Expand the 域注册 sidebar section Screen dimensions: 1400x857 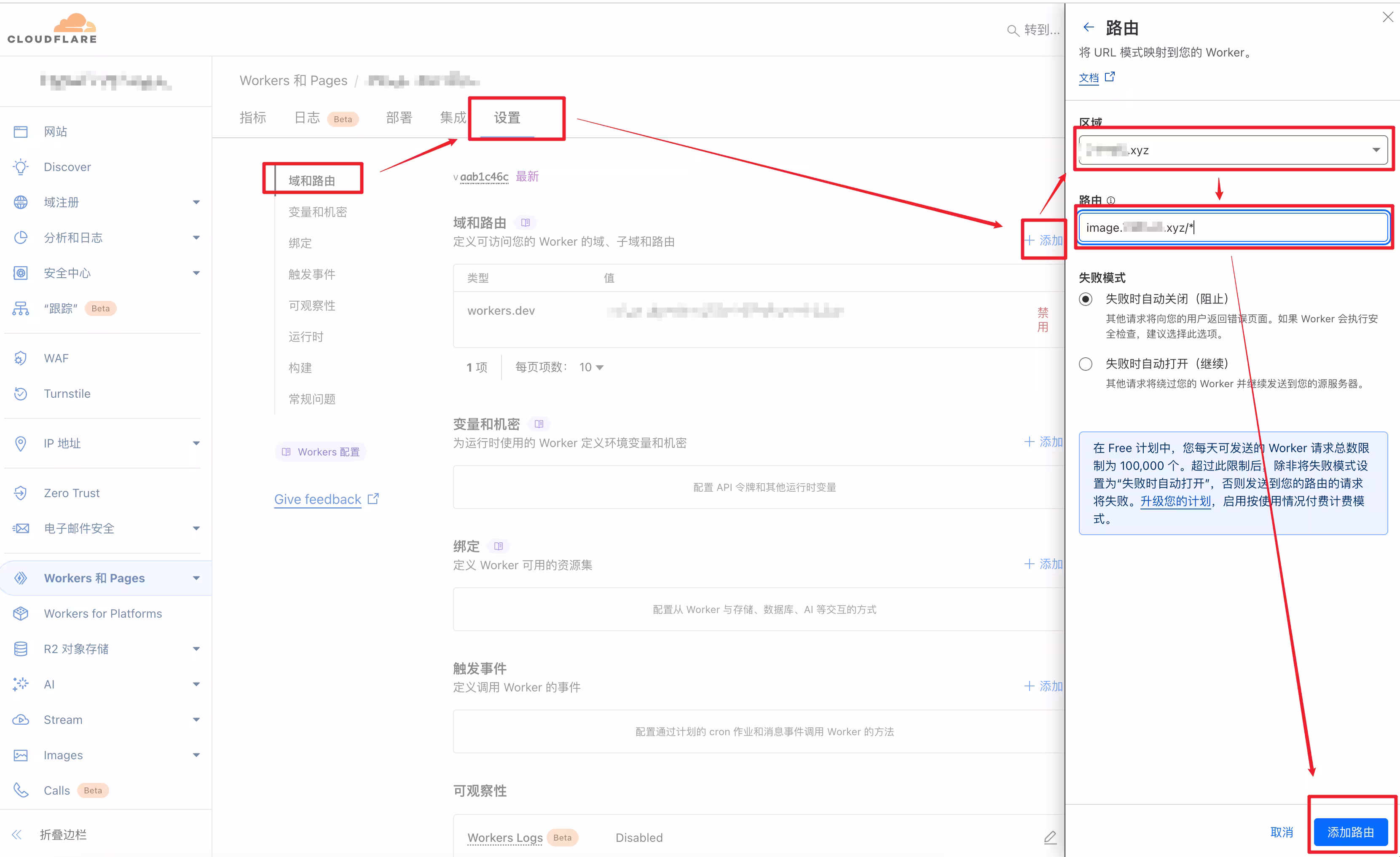[196, 202]
